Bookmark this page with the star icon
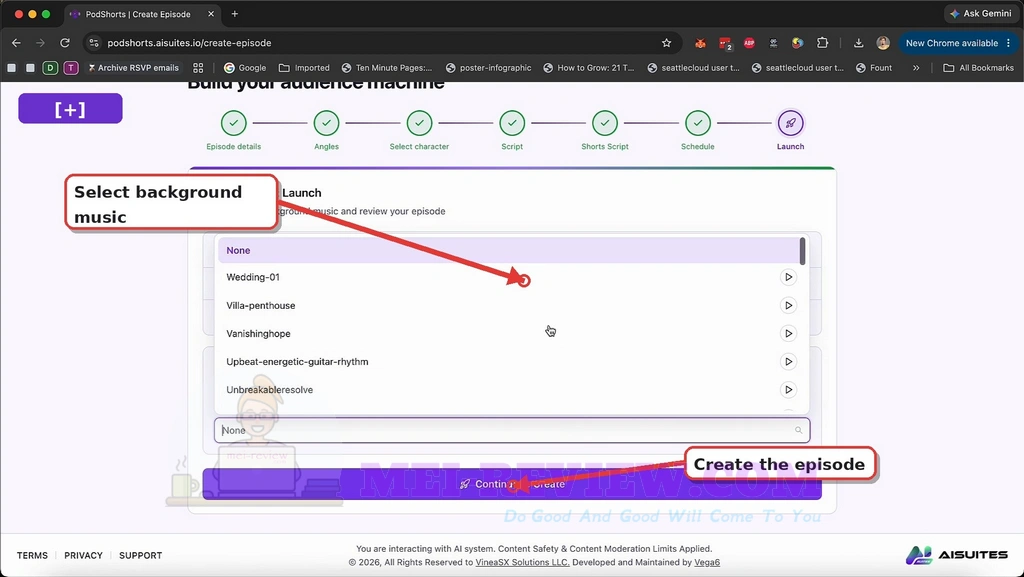The width and height of the screenshot is (1024, 577). [666, 43]
